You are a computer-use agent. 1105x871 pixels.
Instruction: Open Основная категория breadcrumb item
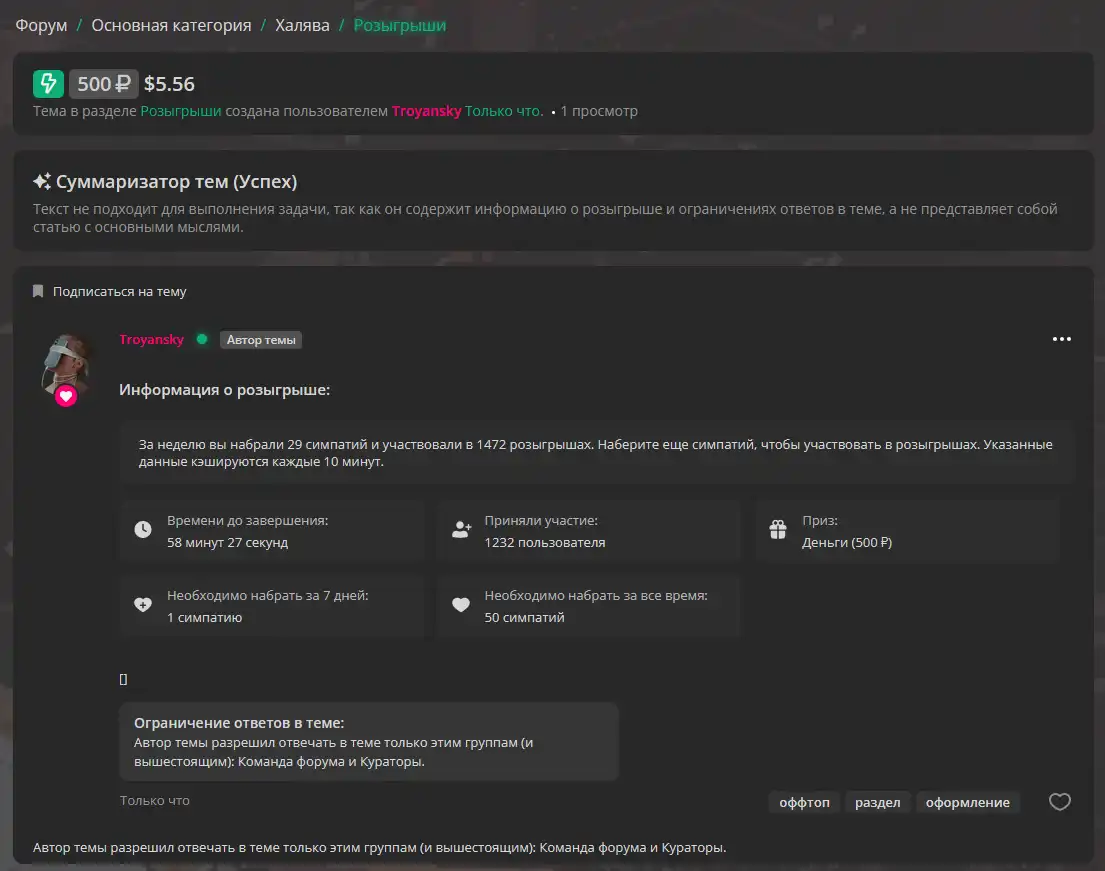click(x=171, y=25)
